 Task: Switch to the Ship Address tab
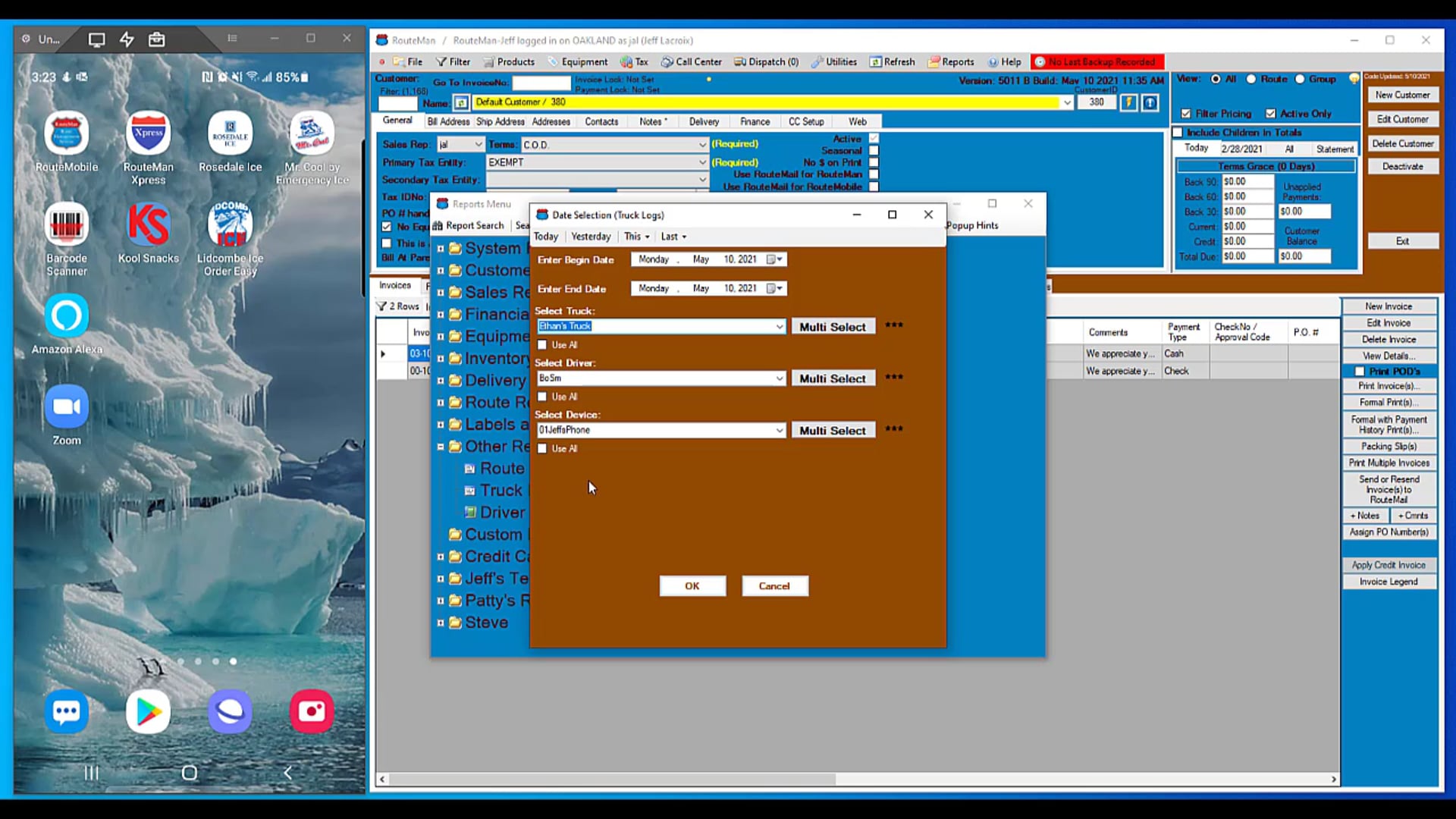click(x=500, y=121)
